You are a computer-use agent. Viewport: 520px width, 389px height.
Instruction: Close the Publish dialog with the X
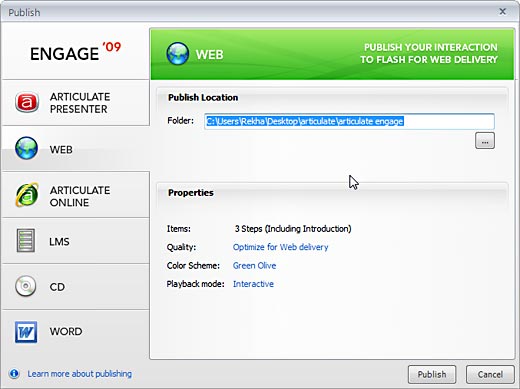coord(503,12)
